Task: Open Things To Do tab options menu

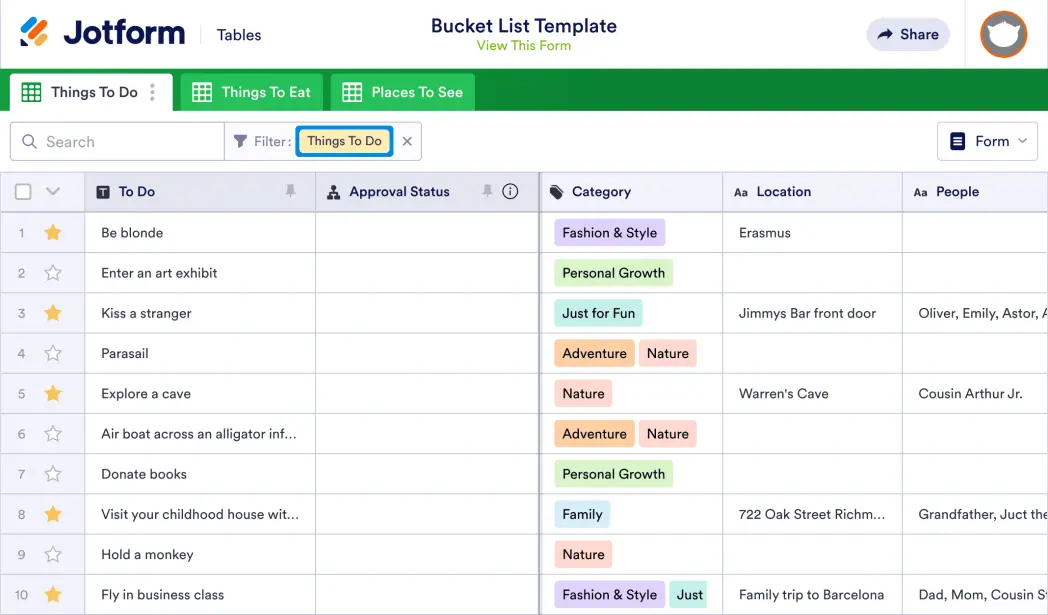Action: tap(153, 92)
